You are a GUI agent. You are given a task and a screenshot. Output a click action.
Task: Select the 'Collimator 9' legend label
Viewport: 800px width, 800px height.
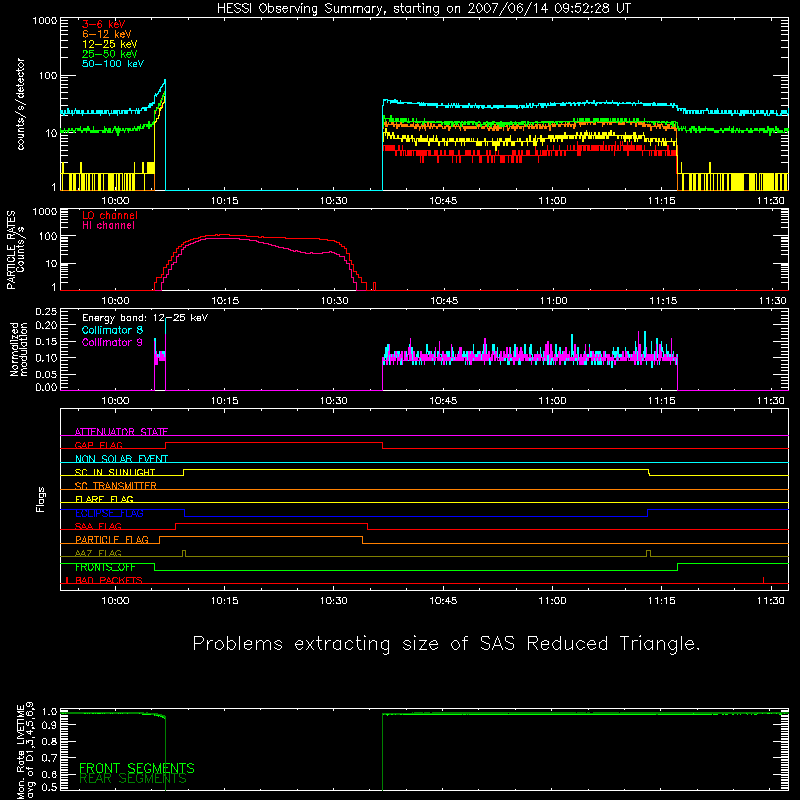(112, 342)
